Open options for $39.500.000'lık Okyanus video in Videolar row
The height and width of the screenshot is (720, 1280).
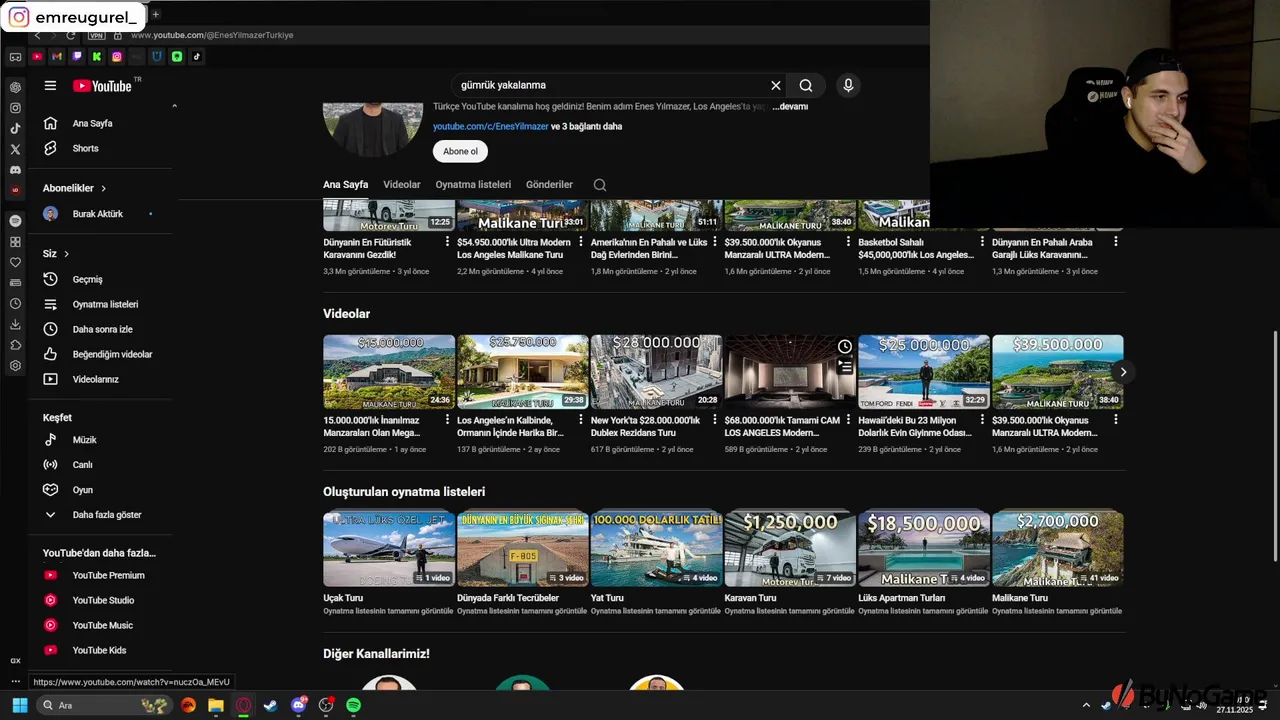pos(1116,420)
